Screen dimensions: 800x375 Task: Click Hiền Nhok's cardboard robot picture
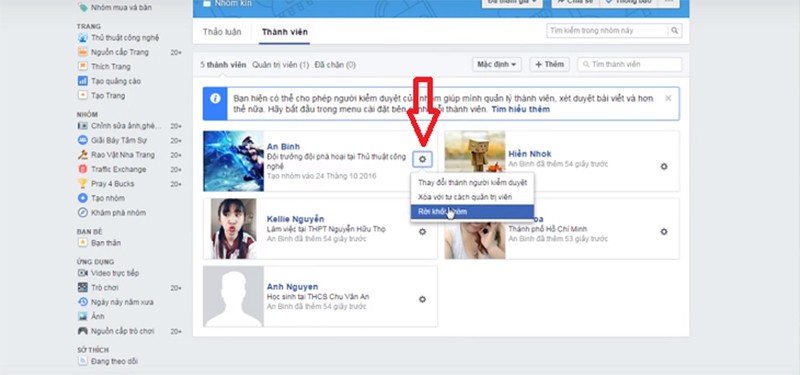click(475, 152)
